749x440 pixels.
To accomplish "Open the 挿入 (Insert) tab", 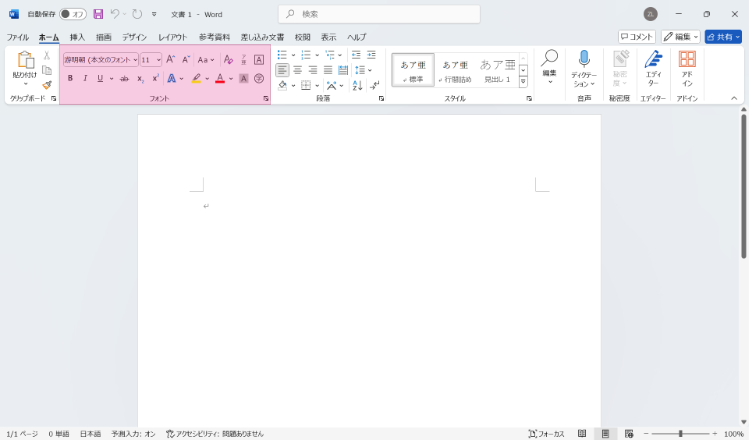I will (x=77, y=37).
